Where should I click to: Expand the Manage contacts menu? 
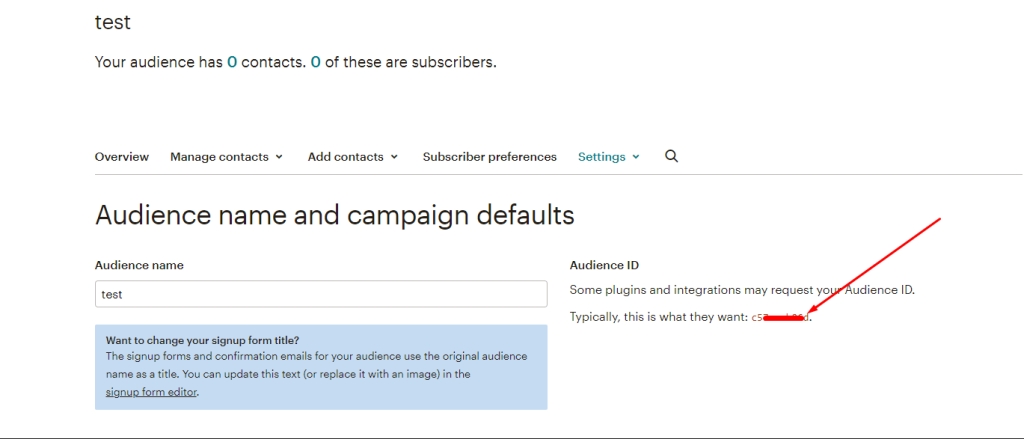coord(226,157)
